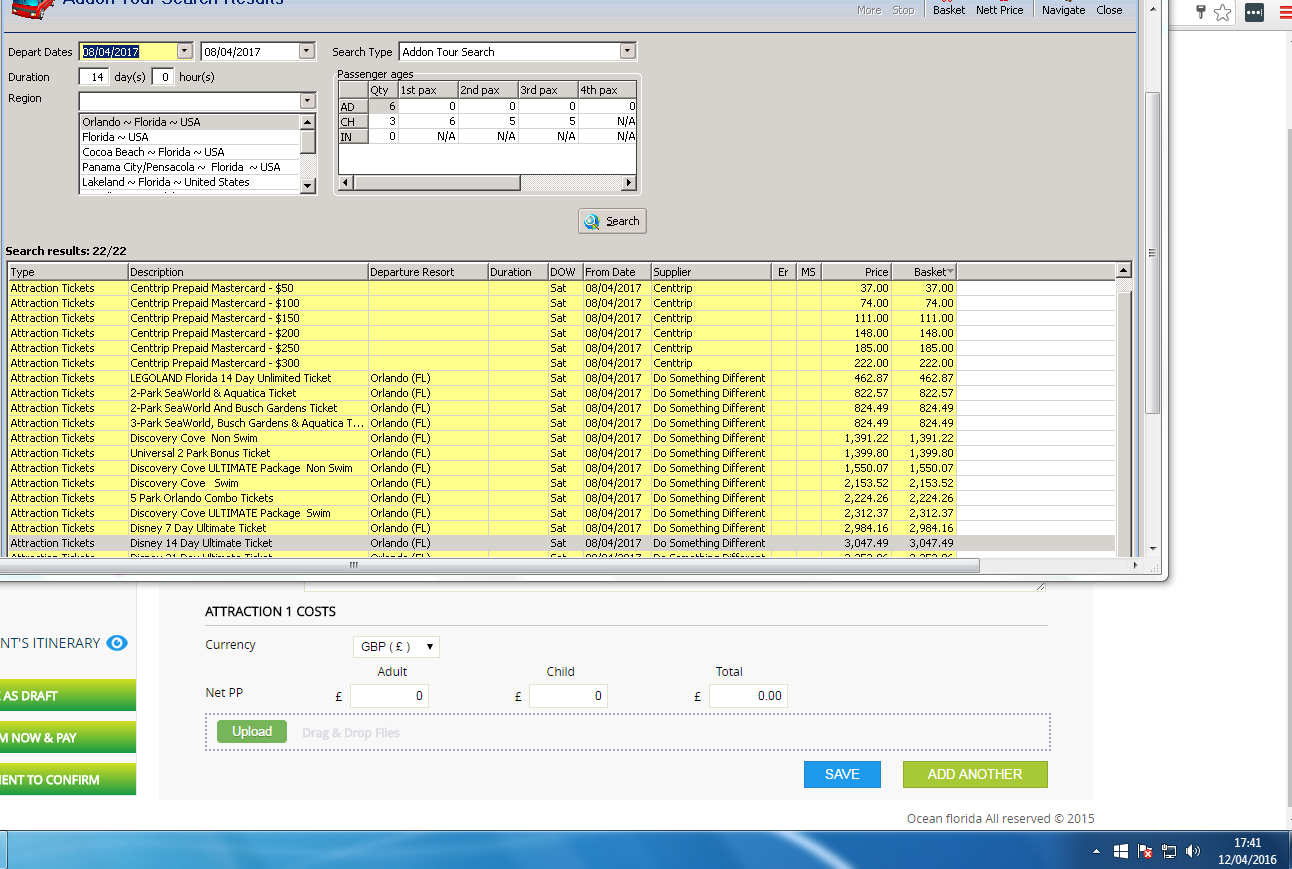The height and width of the screenshot is (869, 1292).
Task: Click the Basket column sort arrow
Action: (x=950, y=272)
